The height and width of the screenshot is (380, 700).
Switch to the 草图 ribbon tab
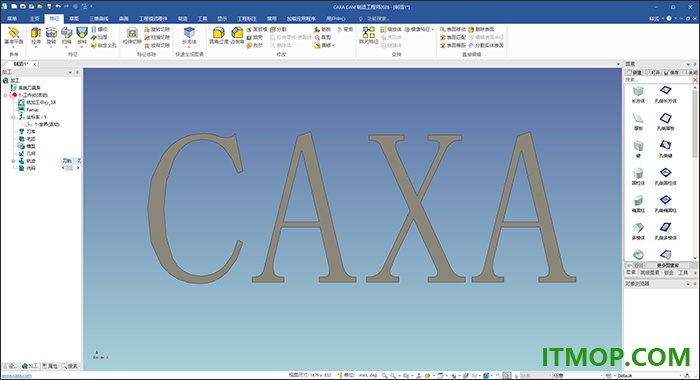(x=74, y=19)
